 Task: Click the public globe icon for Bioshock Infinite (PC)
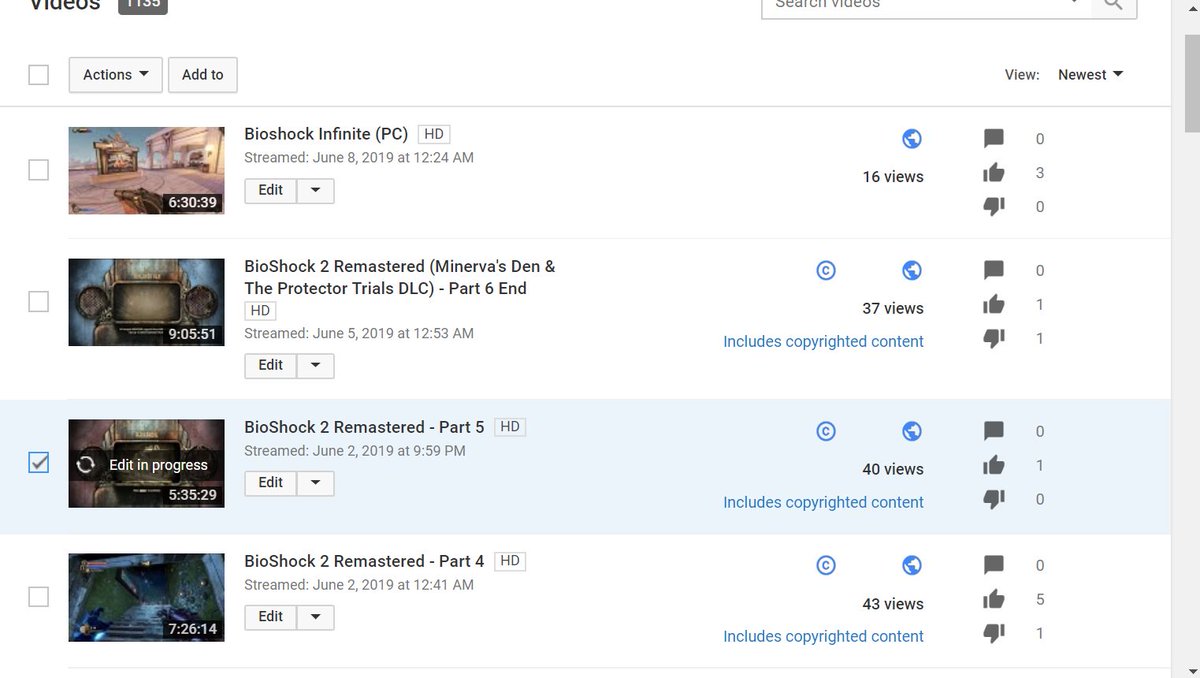coord(912,139)
